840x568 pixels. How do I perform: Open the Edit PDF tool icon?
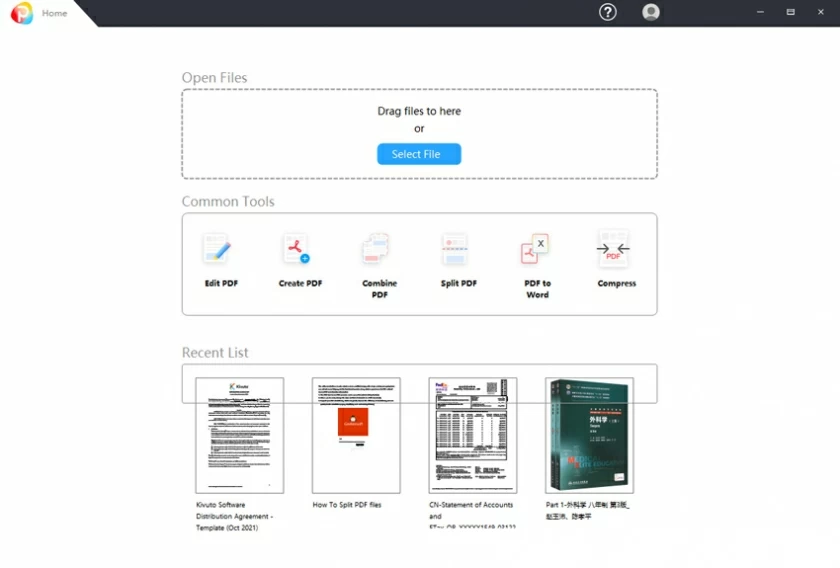pos(217,248)
